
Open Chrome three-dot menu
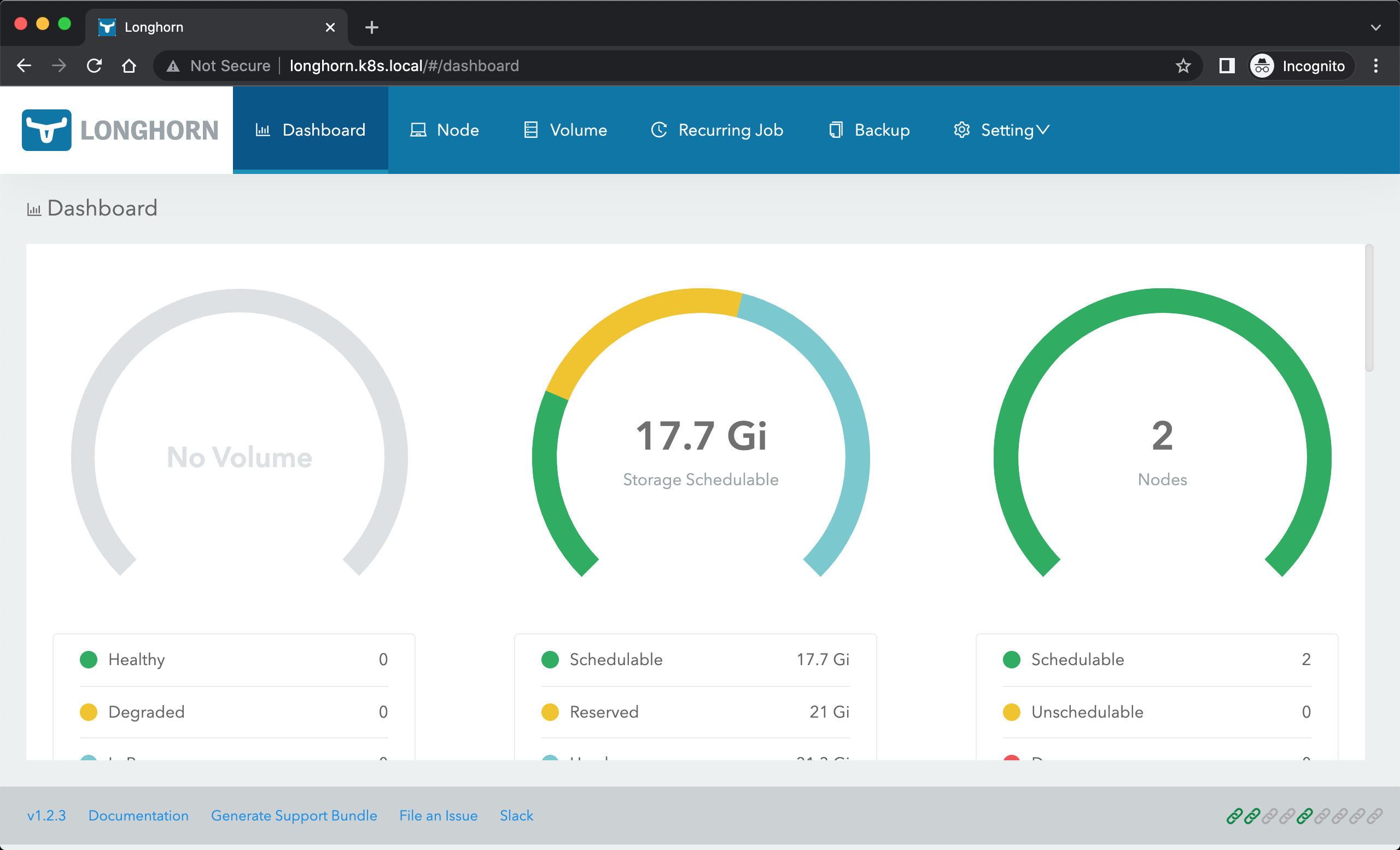point(1375,66)
